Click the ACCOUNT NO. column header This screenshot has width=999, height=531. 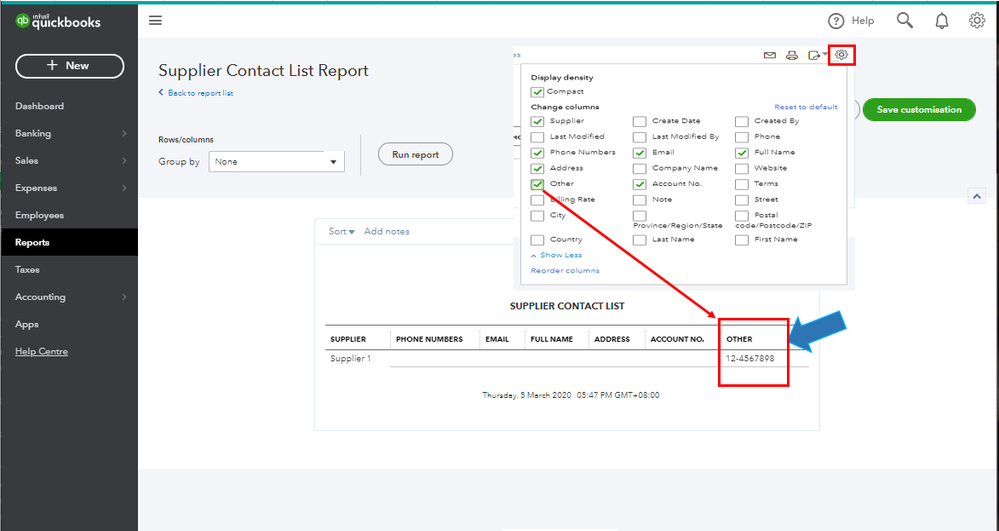[677, 339]
